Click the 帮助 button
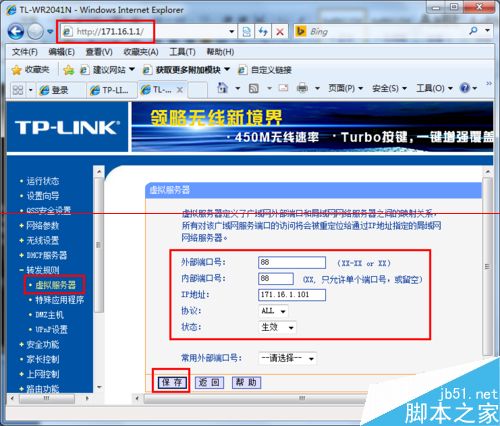The width and height of the screenshot is (500, 426). pyautogui.click(x=246, y=382)
